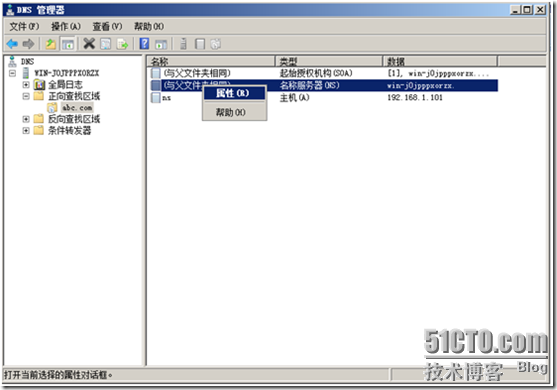This screenshot has height=390, width=557.
Task: Open the 查看(V) menu
Action: [x=107, y=26]
